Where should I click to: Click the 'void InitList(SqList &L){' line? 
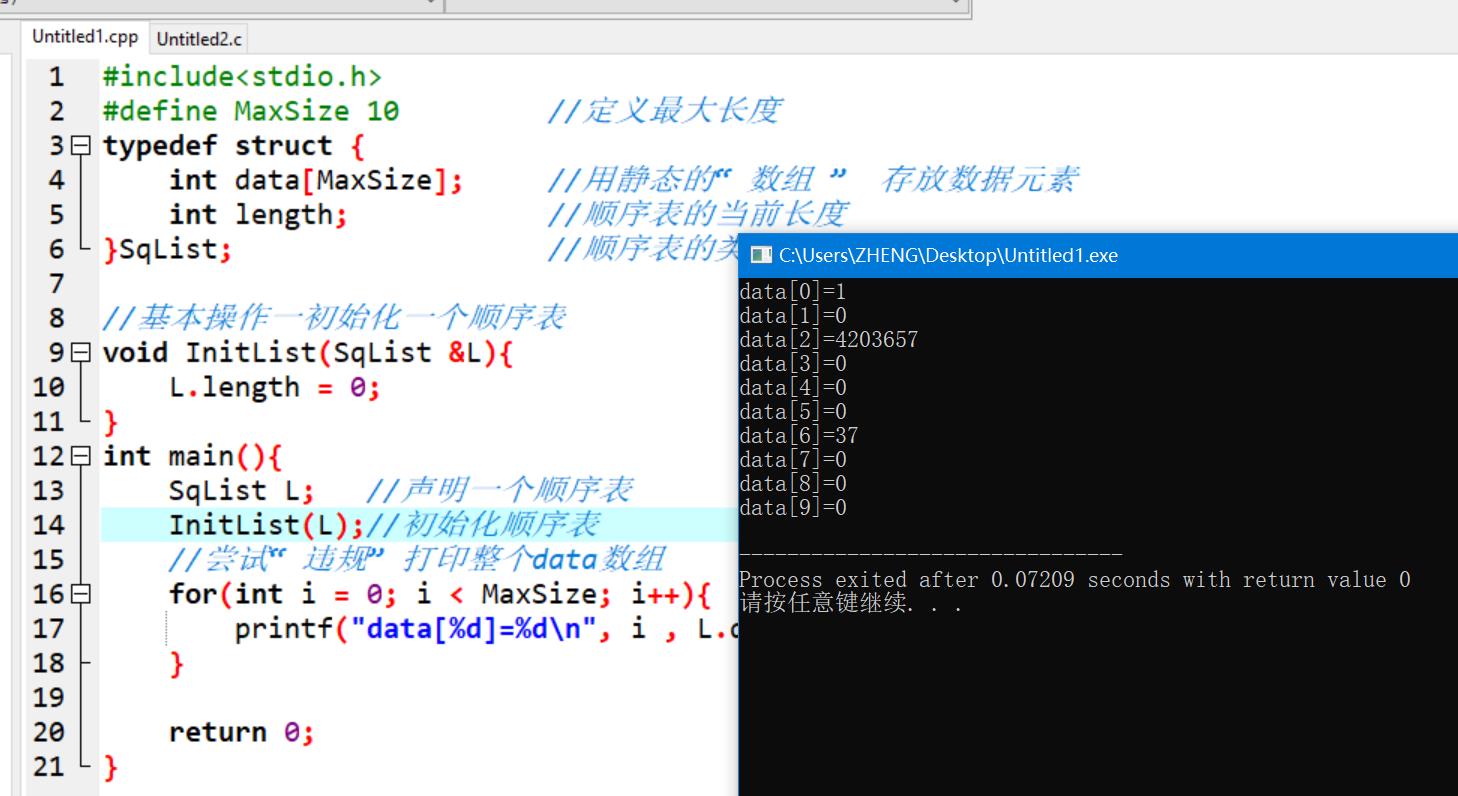(x=308, y=353)
